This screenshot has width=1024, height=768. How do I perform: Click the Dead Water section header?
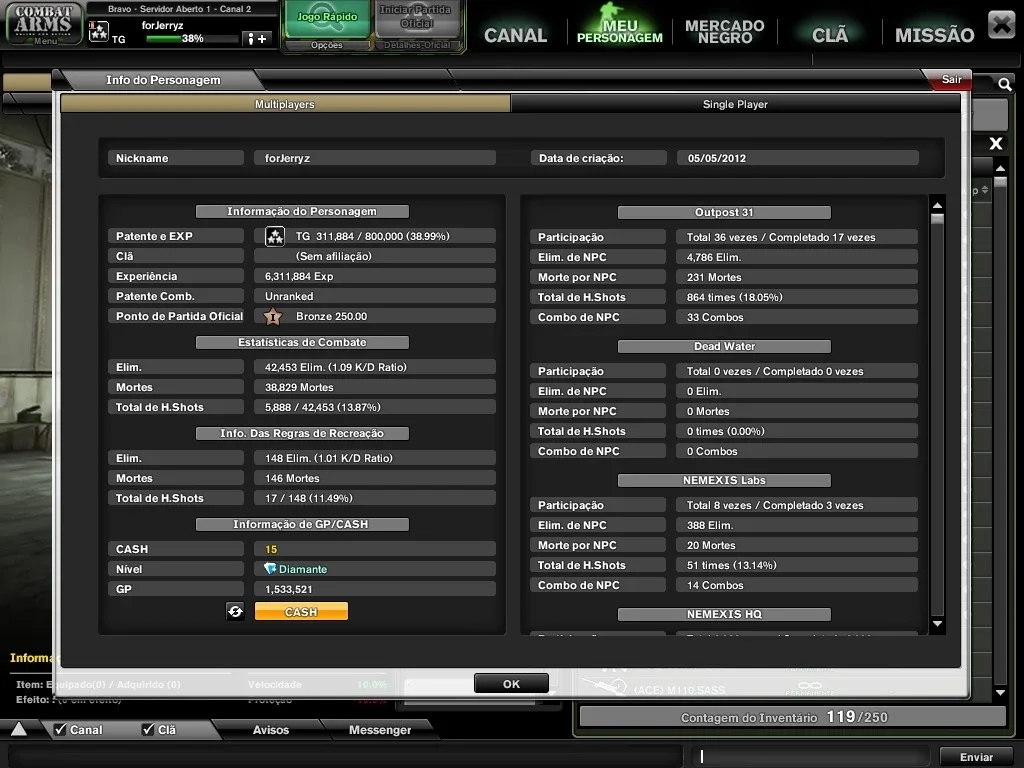tap(724, 346)
